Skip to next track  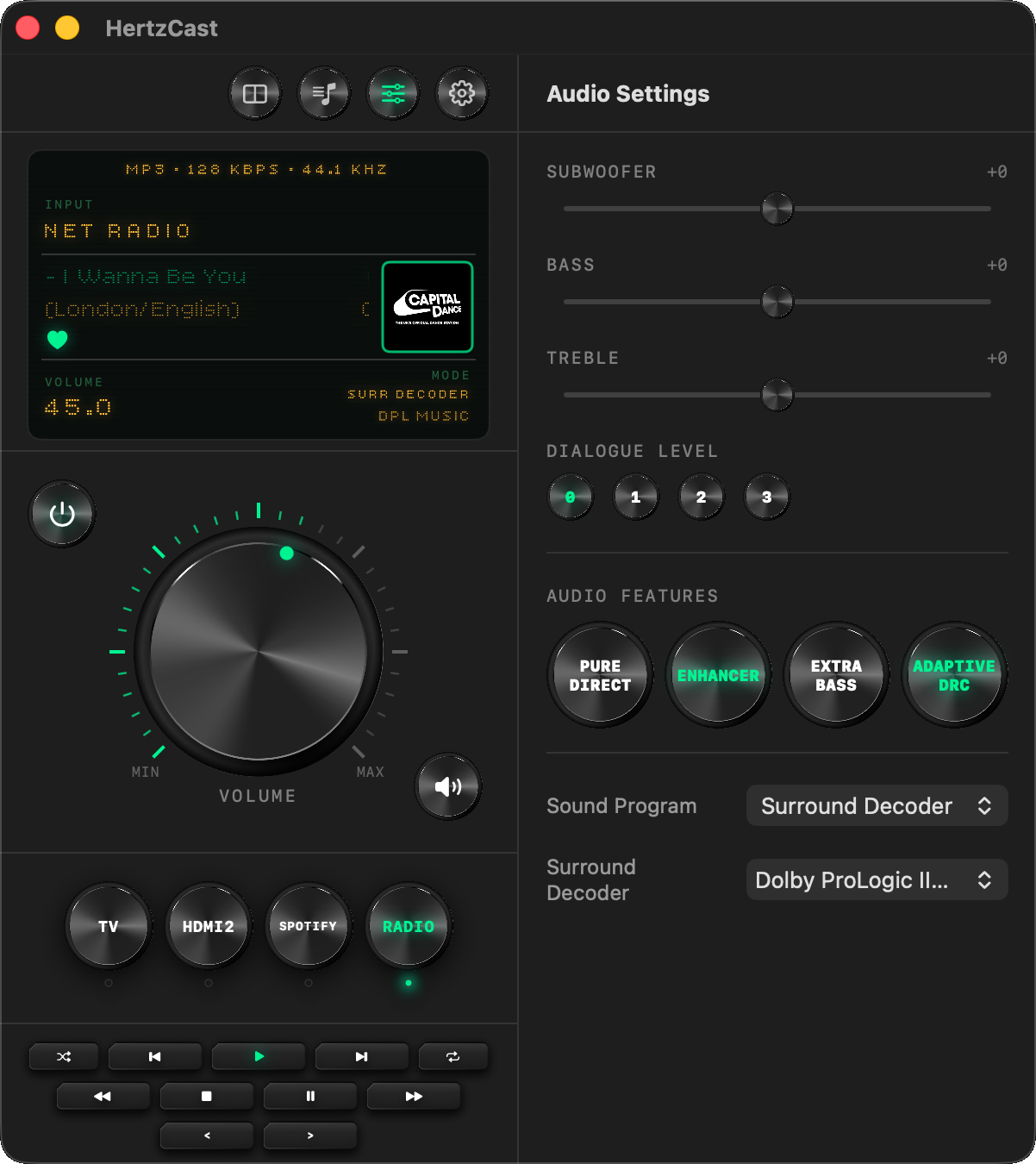point(362,1056)
